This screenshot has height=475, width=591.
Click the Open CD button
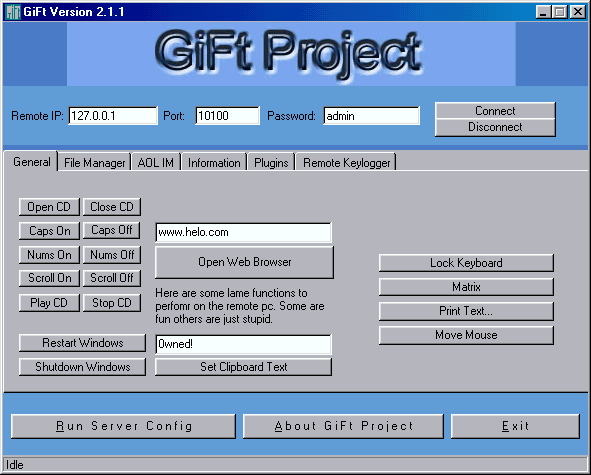coord(49,207)
